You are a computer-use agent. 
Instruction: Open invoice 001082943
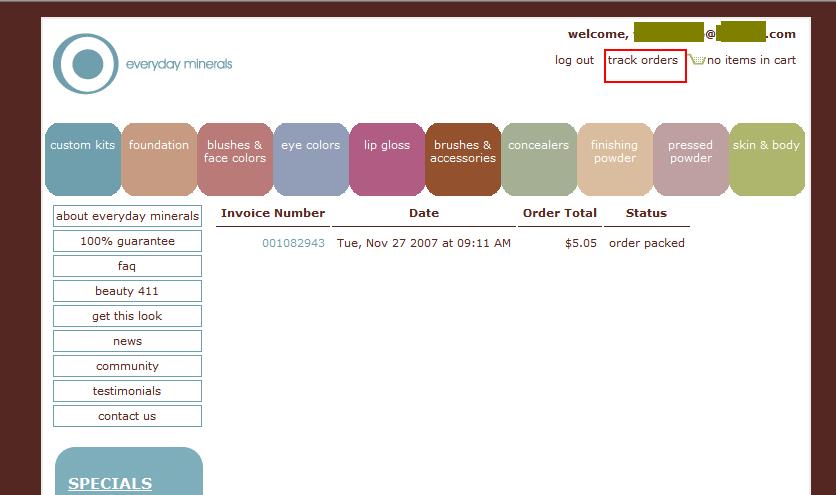(x=293, y=243)
